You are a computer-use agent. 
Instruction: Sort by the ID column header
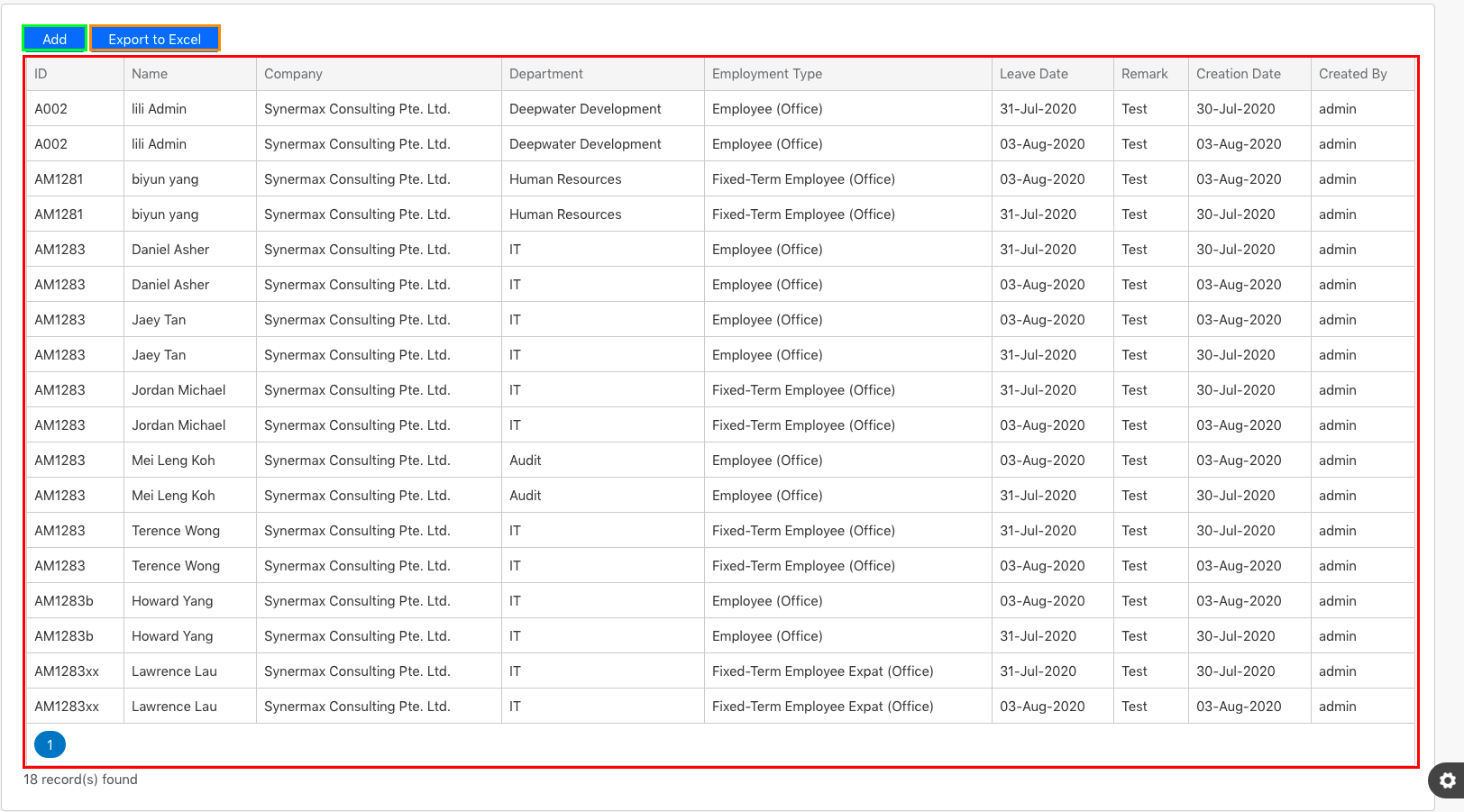tap(75, 74)
